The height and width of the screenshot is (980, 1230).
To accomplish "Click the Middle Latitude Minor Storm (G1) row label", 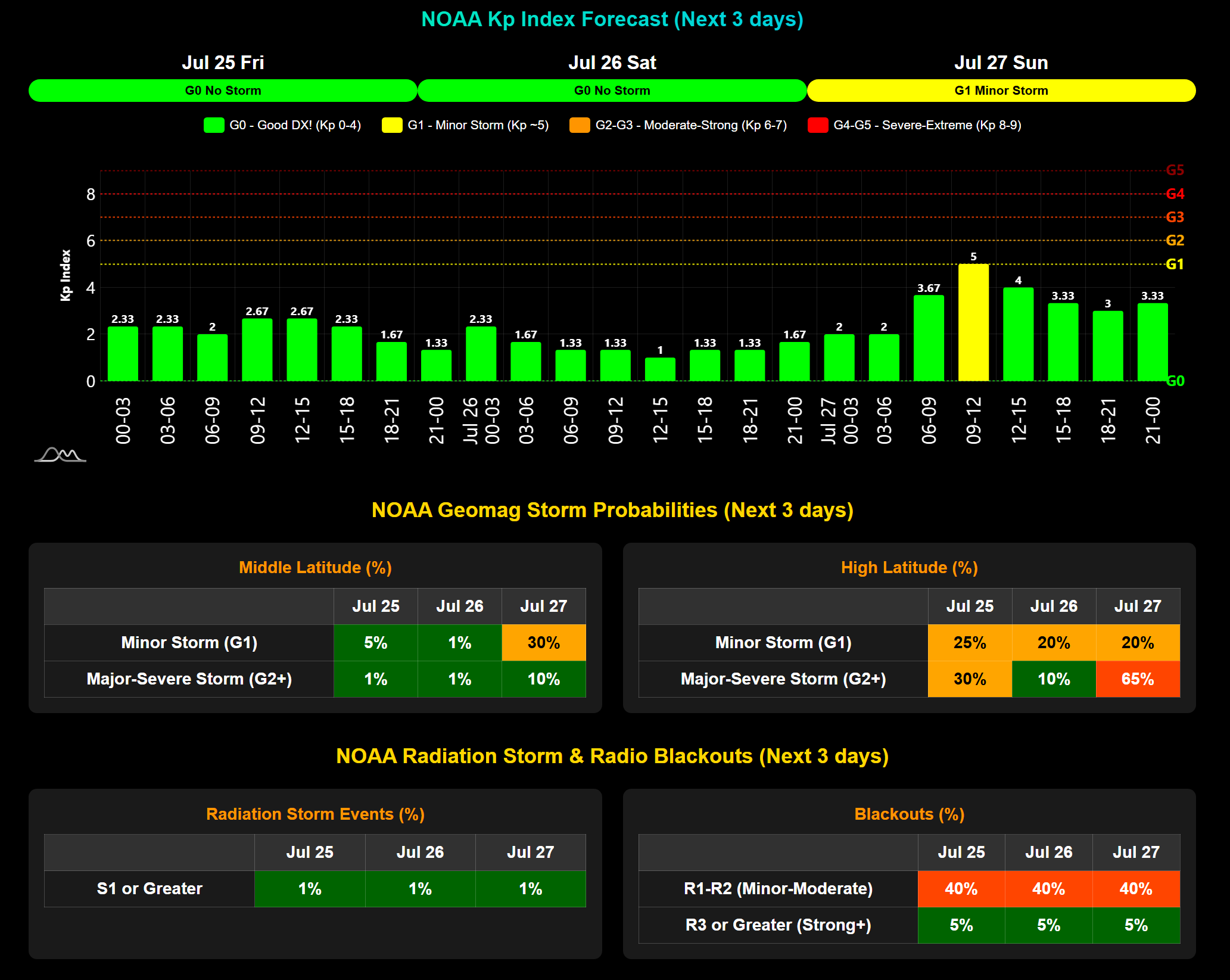I will (189, 643).
